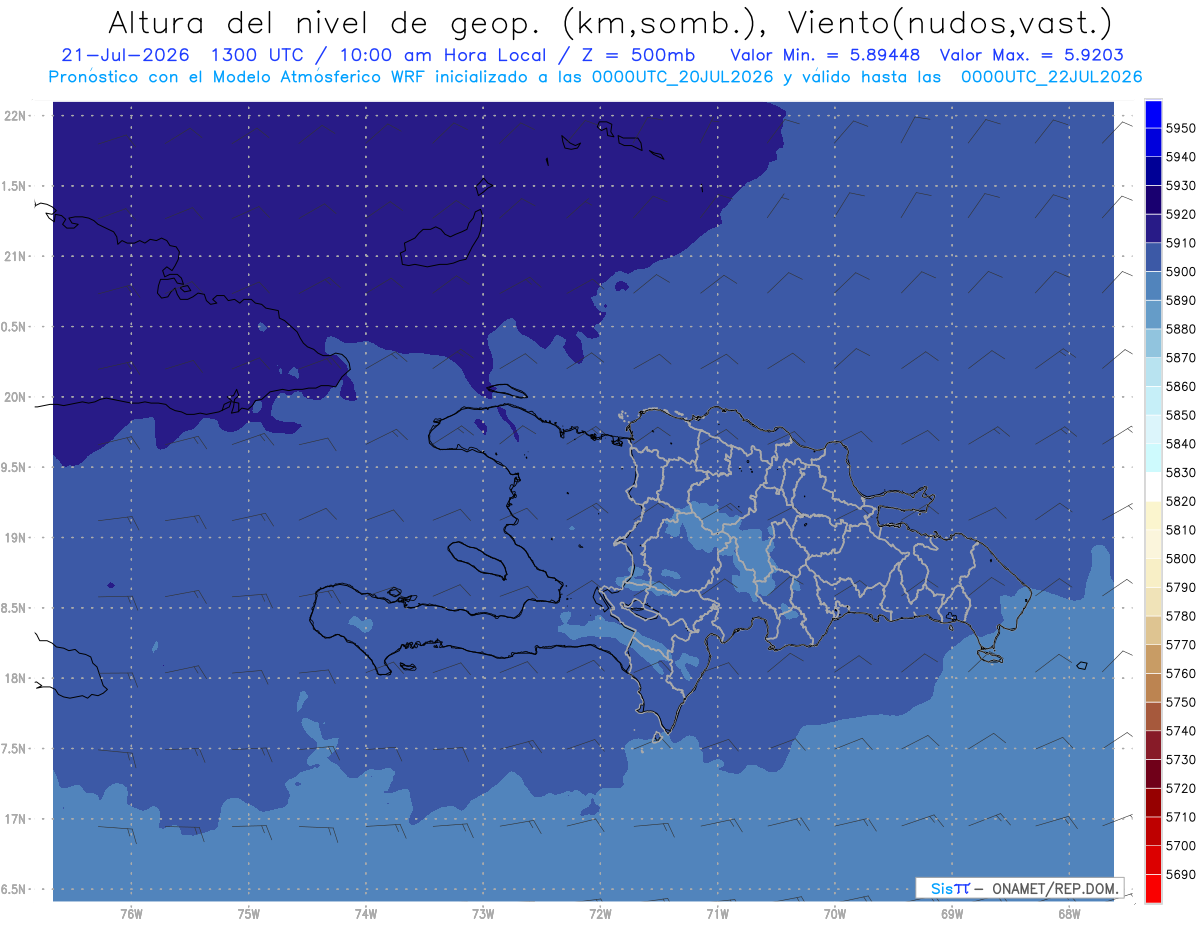Click the '5800' colorbar label

1180,559
